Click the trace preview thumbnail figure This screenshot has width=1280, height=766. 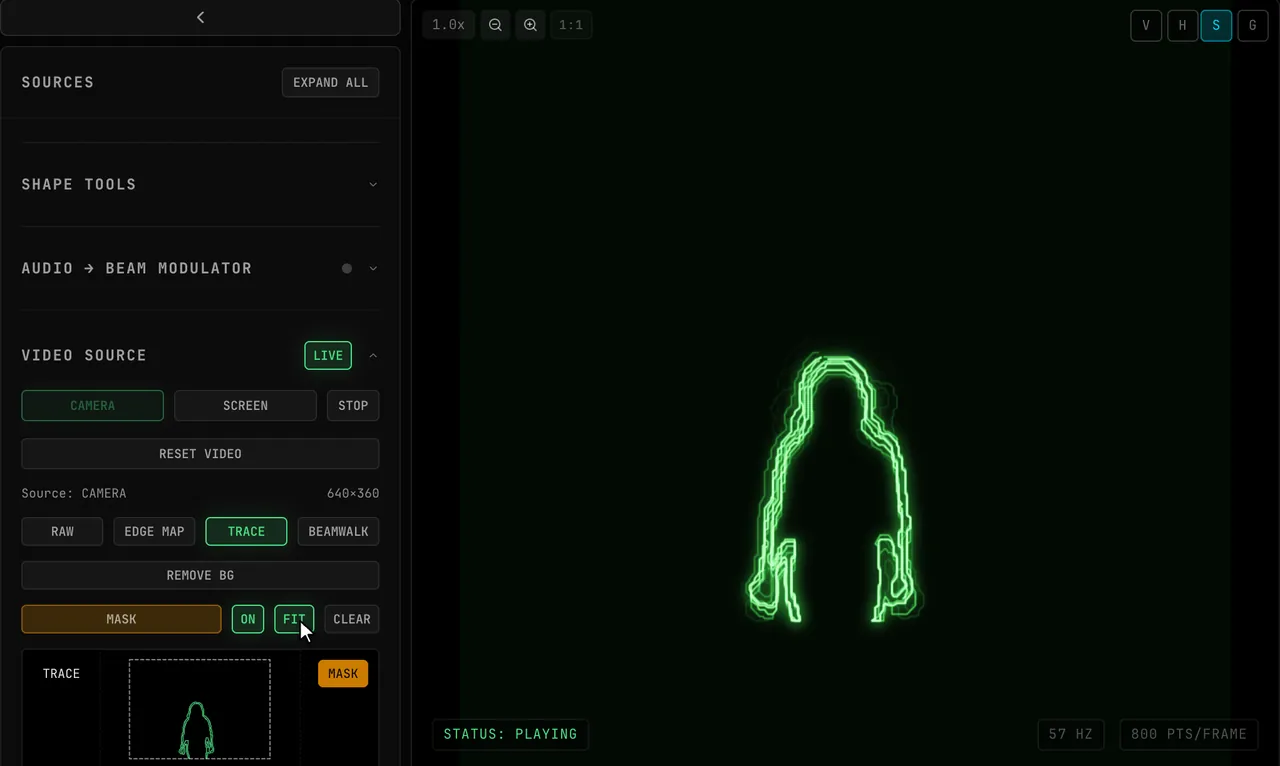196,729
